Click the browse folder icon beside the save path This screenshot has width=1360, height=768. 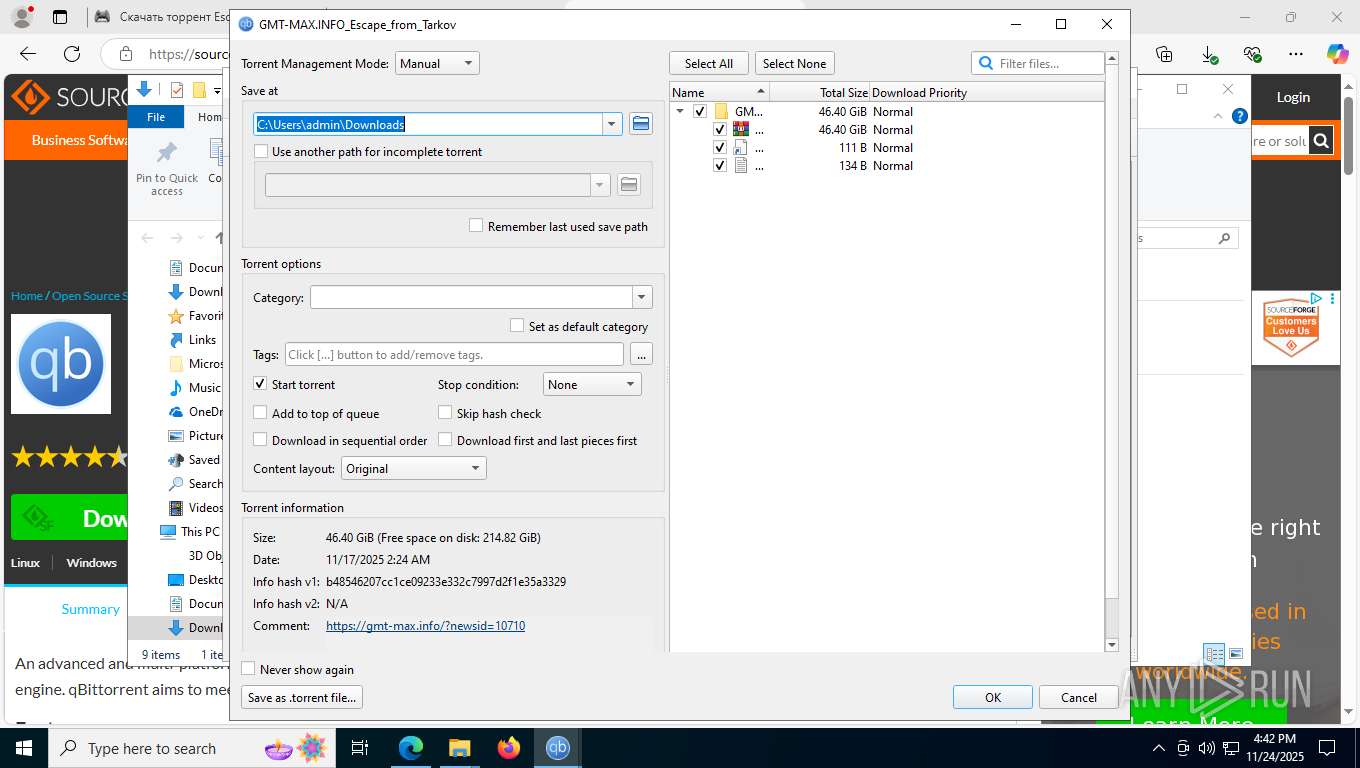[641, 124]
